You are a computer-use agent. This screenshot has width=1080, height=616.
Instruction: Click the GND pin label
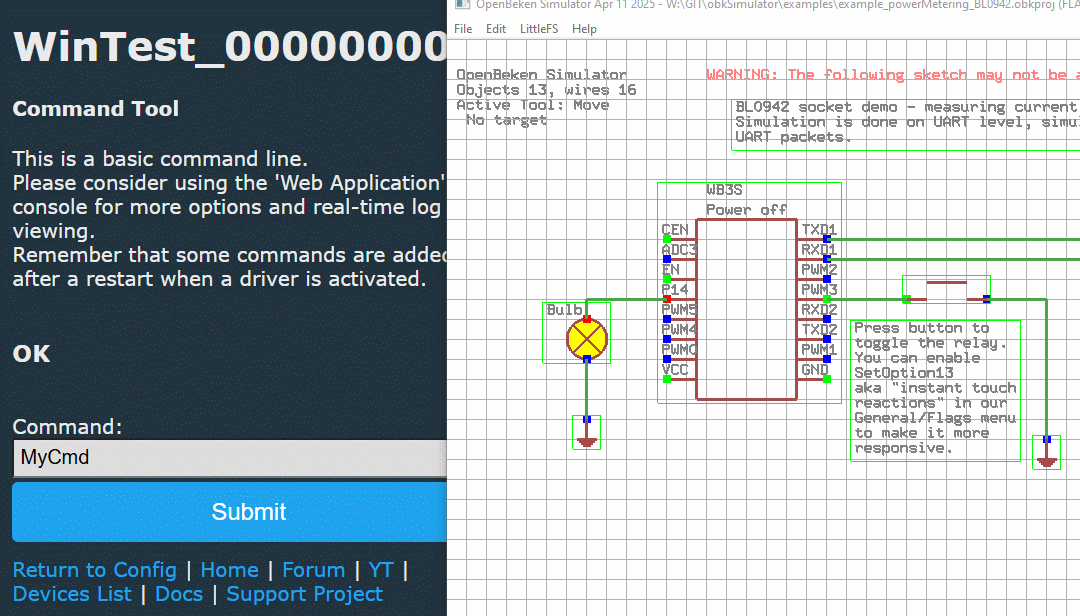click(815, 369)
